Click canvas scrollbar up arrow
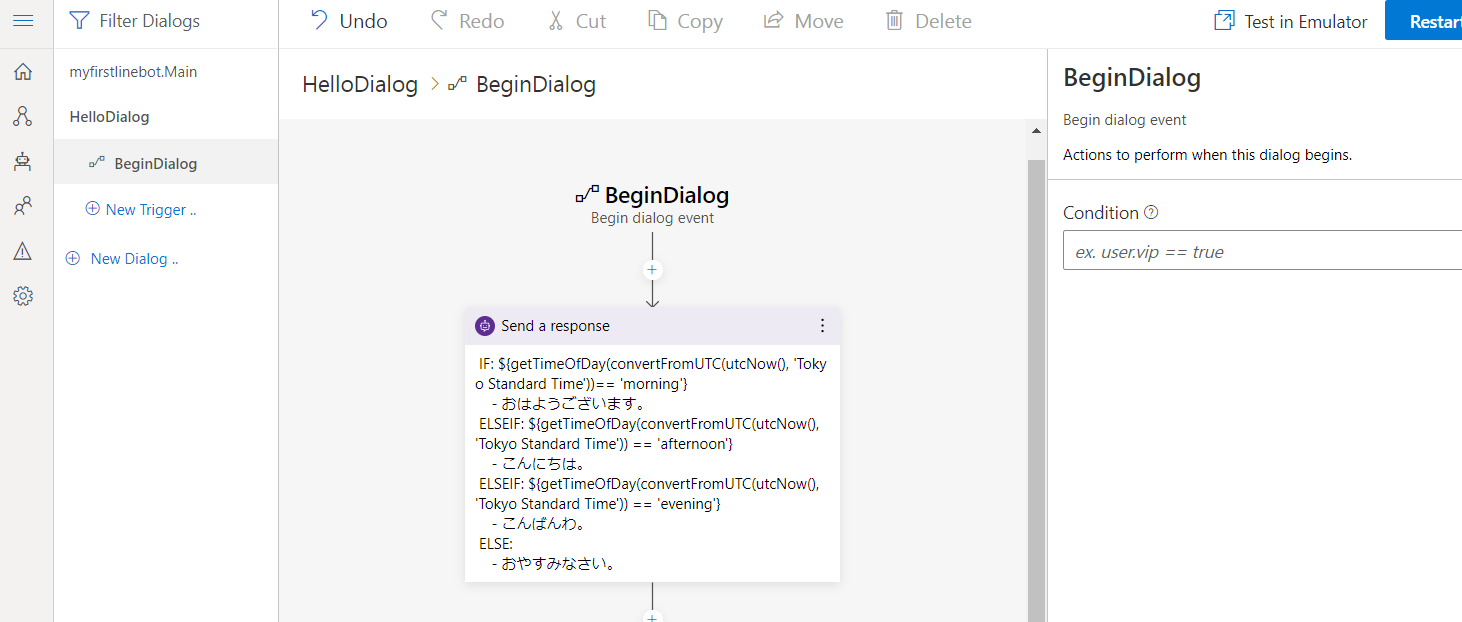 (x=1036, y=130)
